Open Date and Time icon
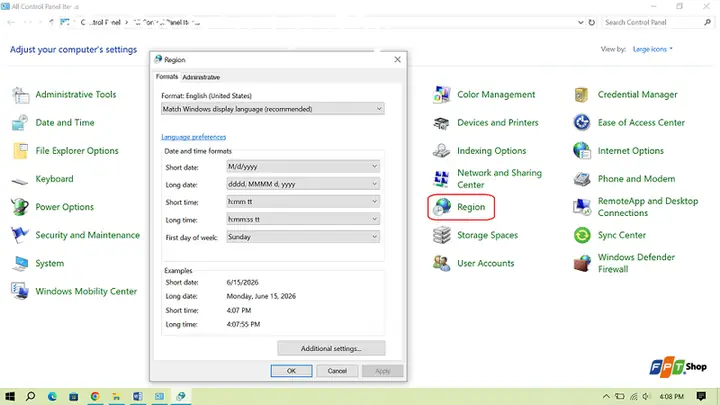The image size is (720, 405). [20, 123]
